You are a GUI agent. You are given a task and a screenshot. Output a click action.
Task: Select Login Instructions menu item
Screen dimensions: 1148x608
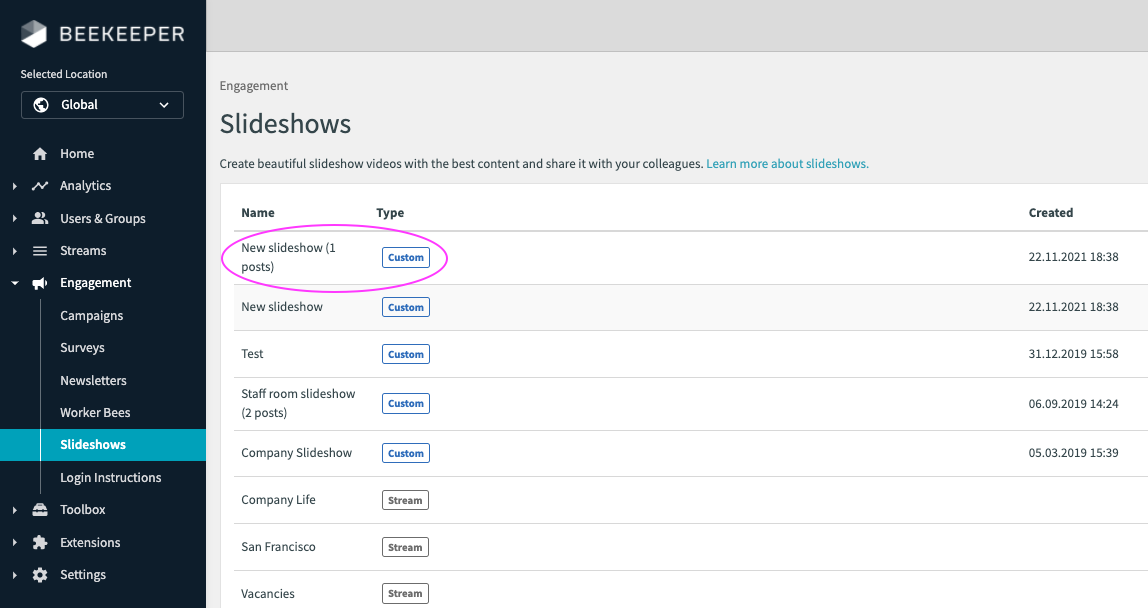click(110, 478)
